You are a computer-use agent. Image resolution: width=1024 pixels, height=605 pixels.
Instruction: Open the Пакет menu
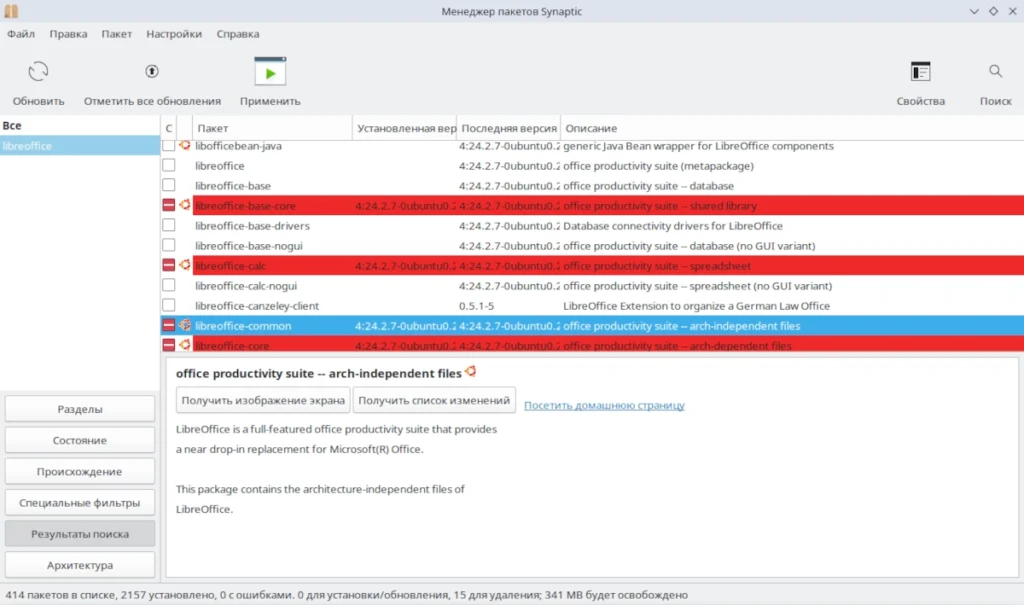(116, 34)
